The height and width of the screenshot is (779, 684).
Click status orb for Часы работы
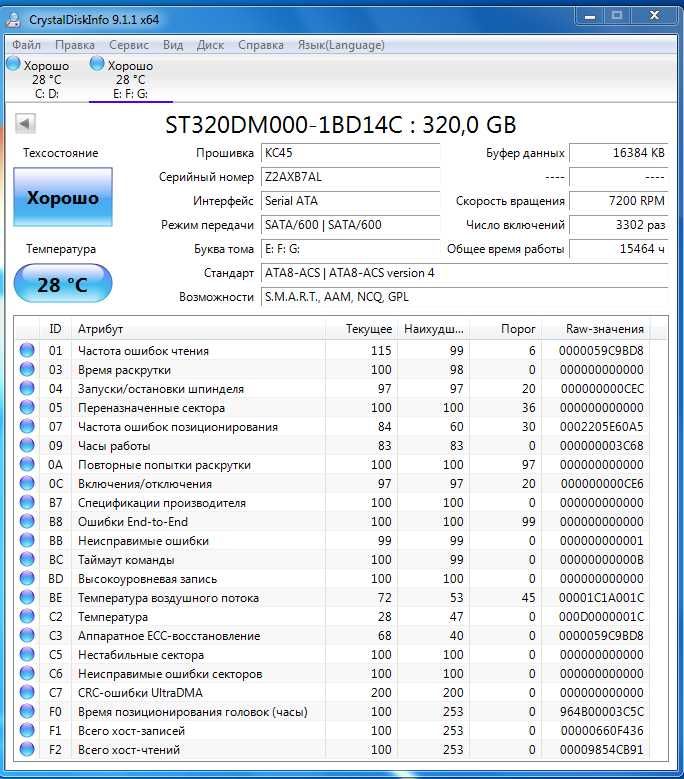[x=27, y=445]
